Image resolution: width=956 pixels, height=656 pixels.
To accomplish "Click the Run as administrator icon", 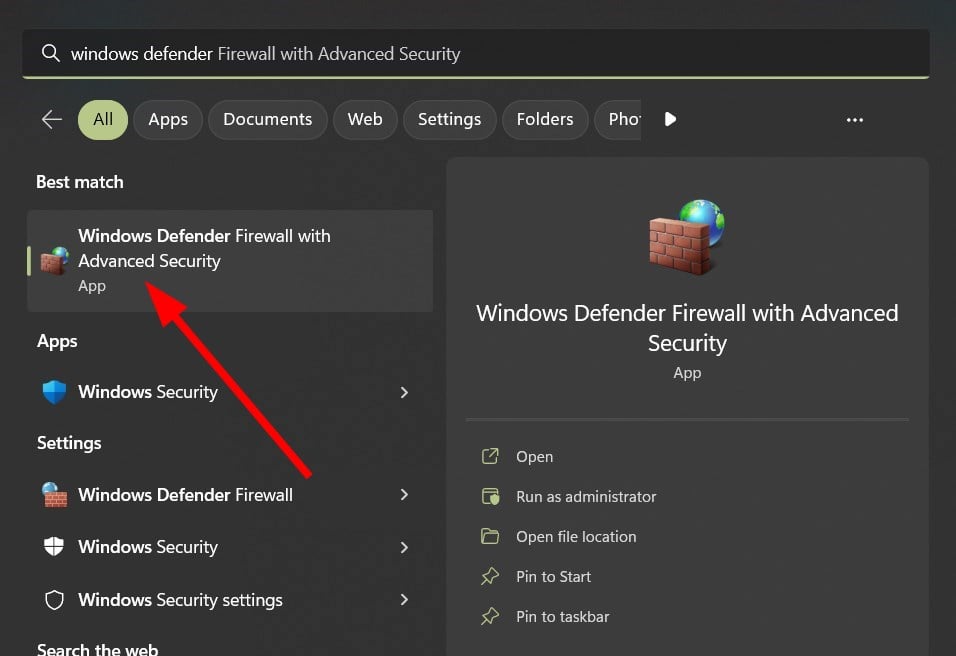I will point(489,496).
